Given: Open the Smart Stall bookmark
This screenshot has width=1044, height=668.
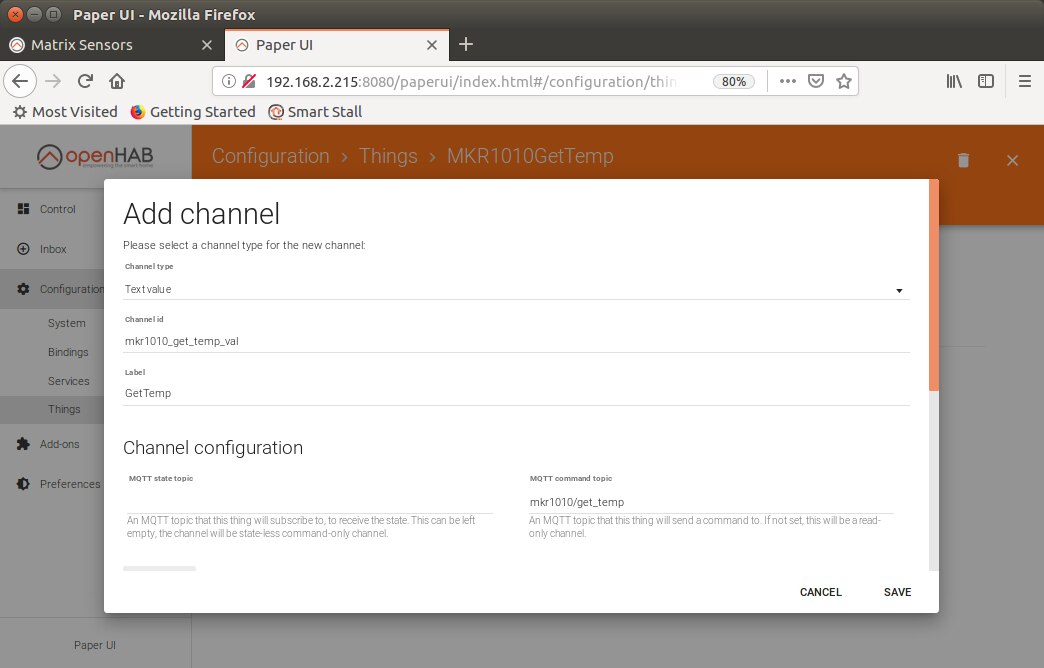Looking at the screenshot, I should [x=316, y=112].
